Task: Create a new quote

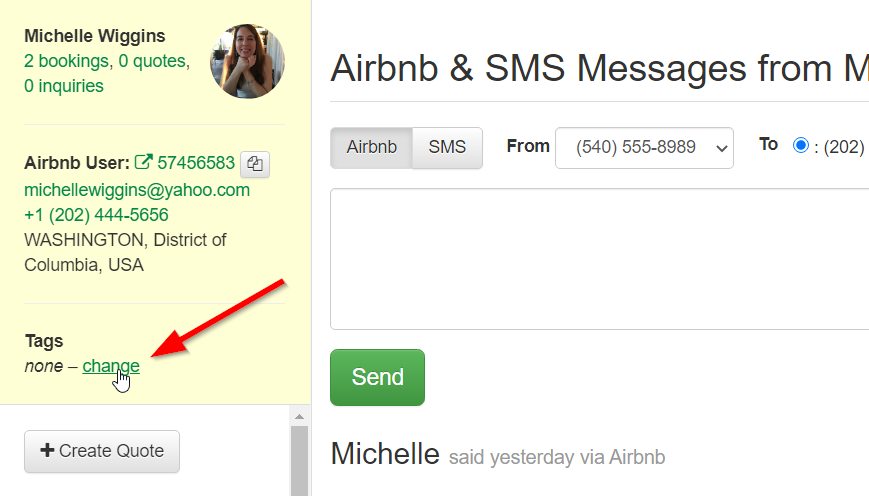Action: (102, 451)
